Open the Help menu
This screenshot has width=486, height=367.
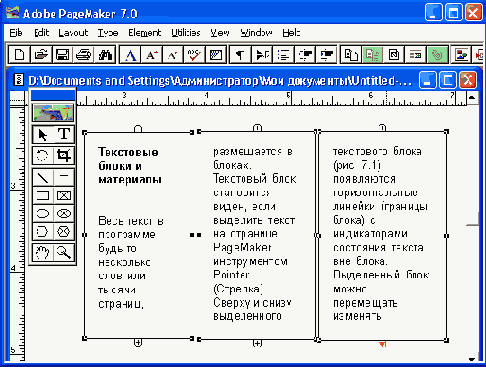pos(291,33)
